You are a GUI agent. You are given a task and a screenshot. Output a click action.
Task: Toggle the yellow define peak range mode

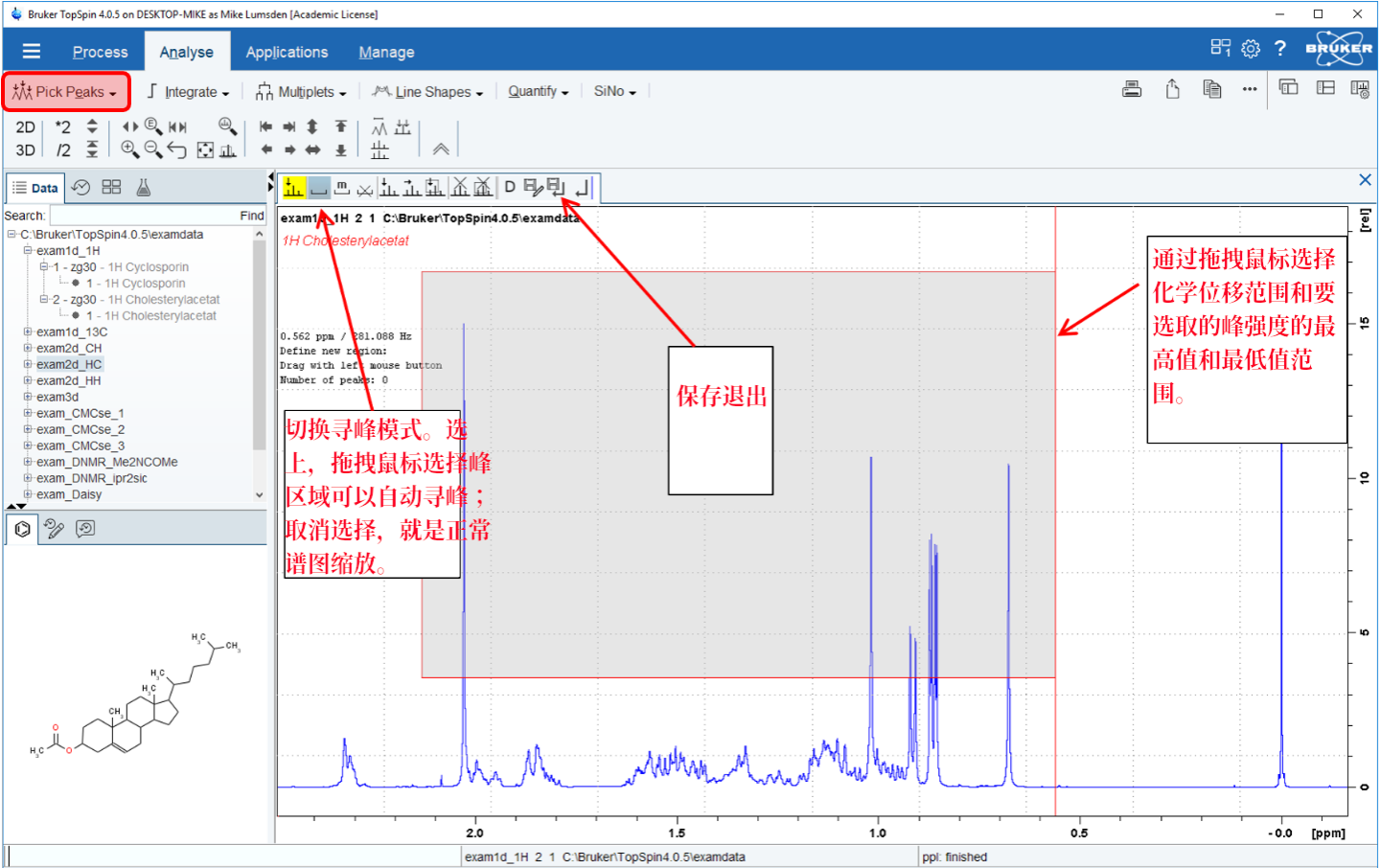coord(293,188)
